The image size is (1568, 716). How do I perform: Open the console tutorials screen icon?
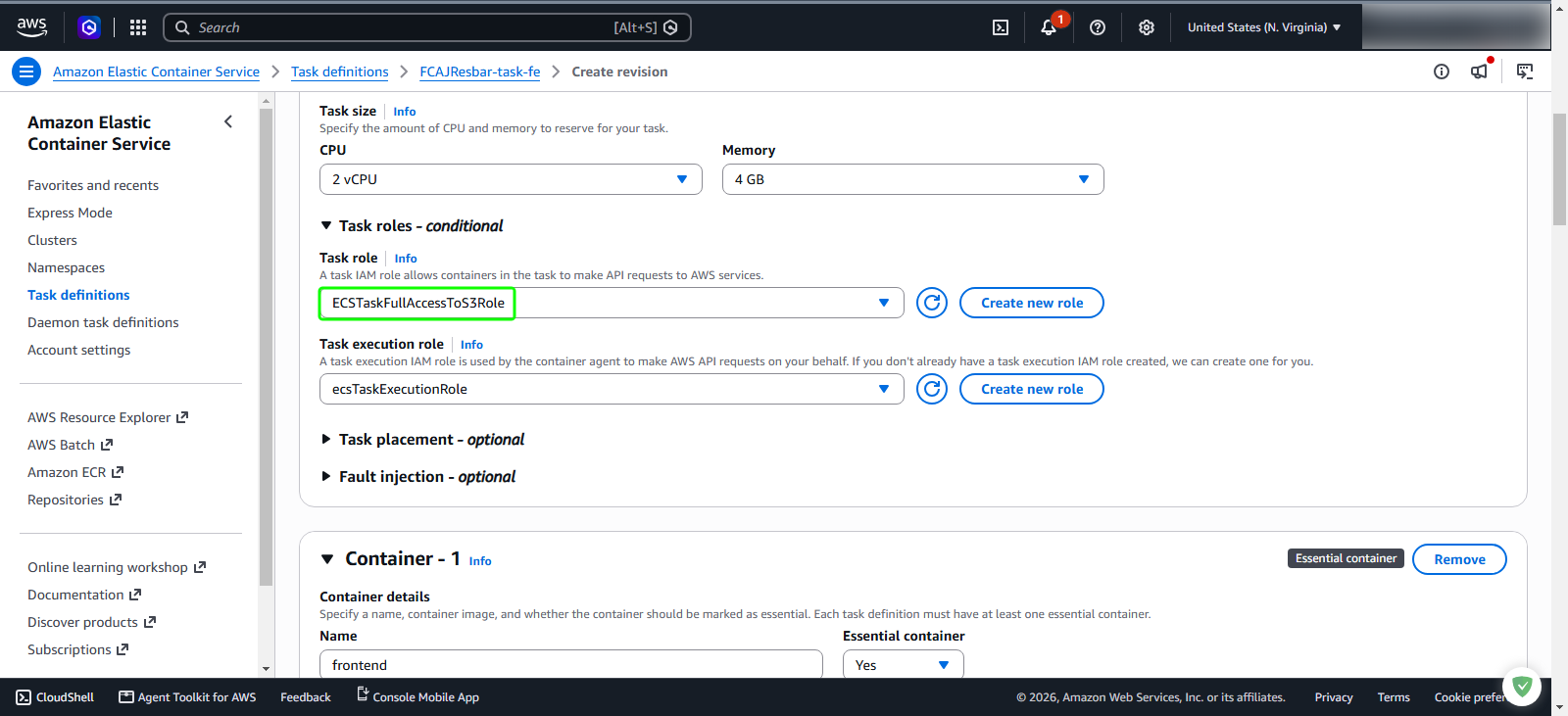[x=1525, y=72]
